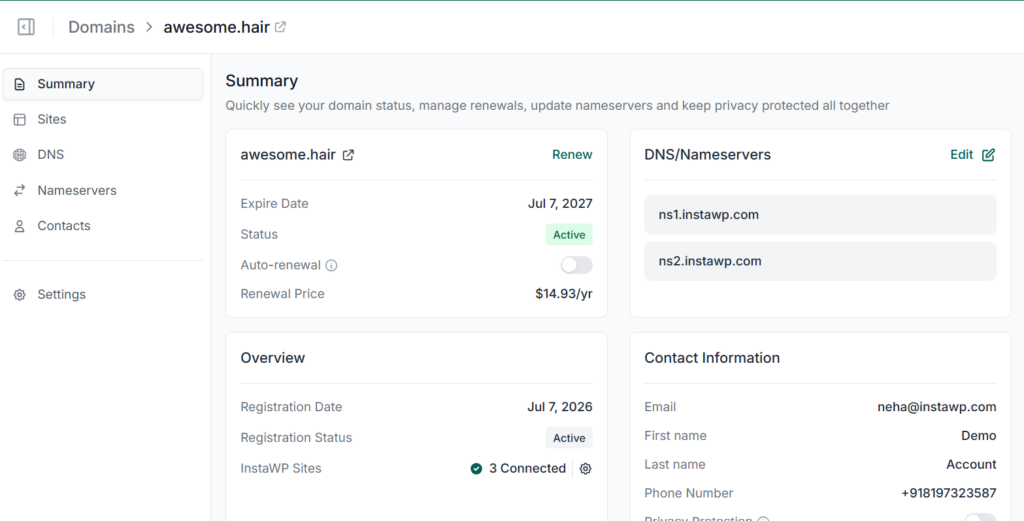Click the expire date Jul 7, 2027
This screenshot has width=1024, height=521.
pos(560,204)
